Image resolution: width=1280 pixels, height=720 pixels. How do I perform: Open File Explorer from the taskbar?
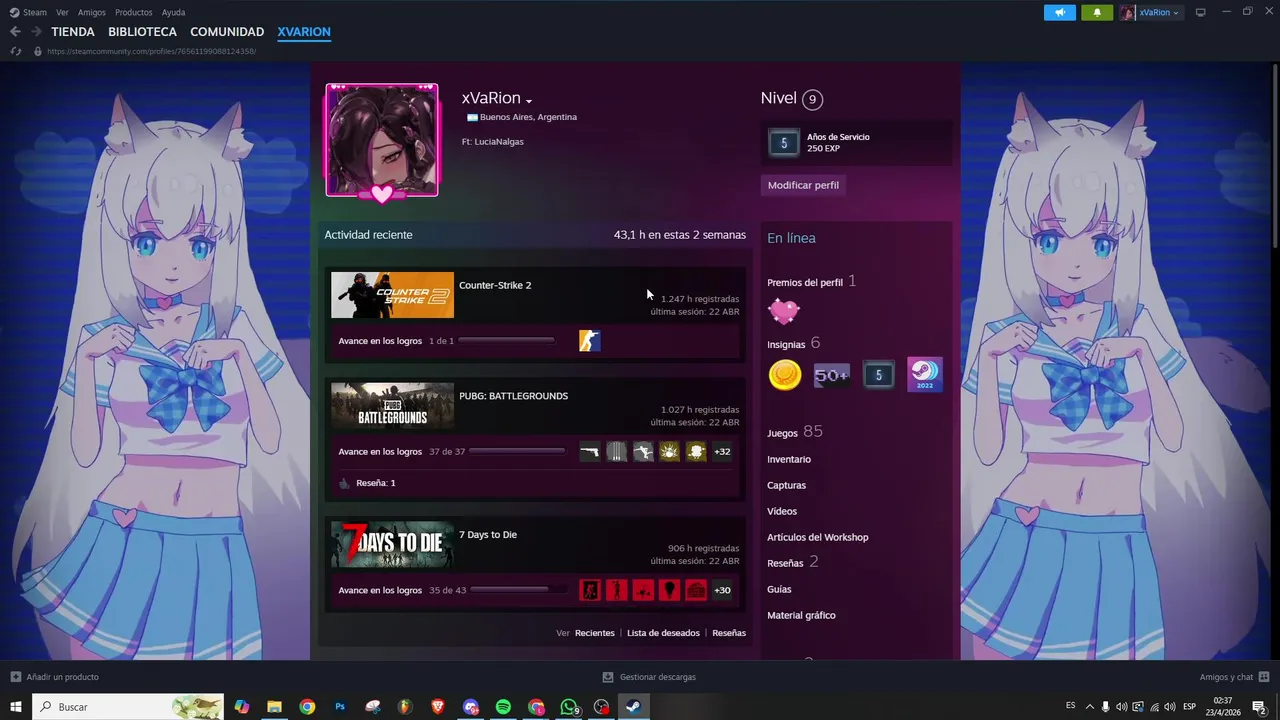click(x=274, y=707)
